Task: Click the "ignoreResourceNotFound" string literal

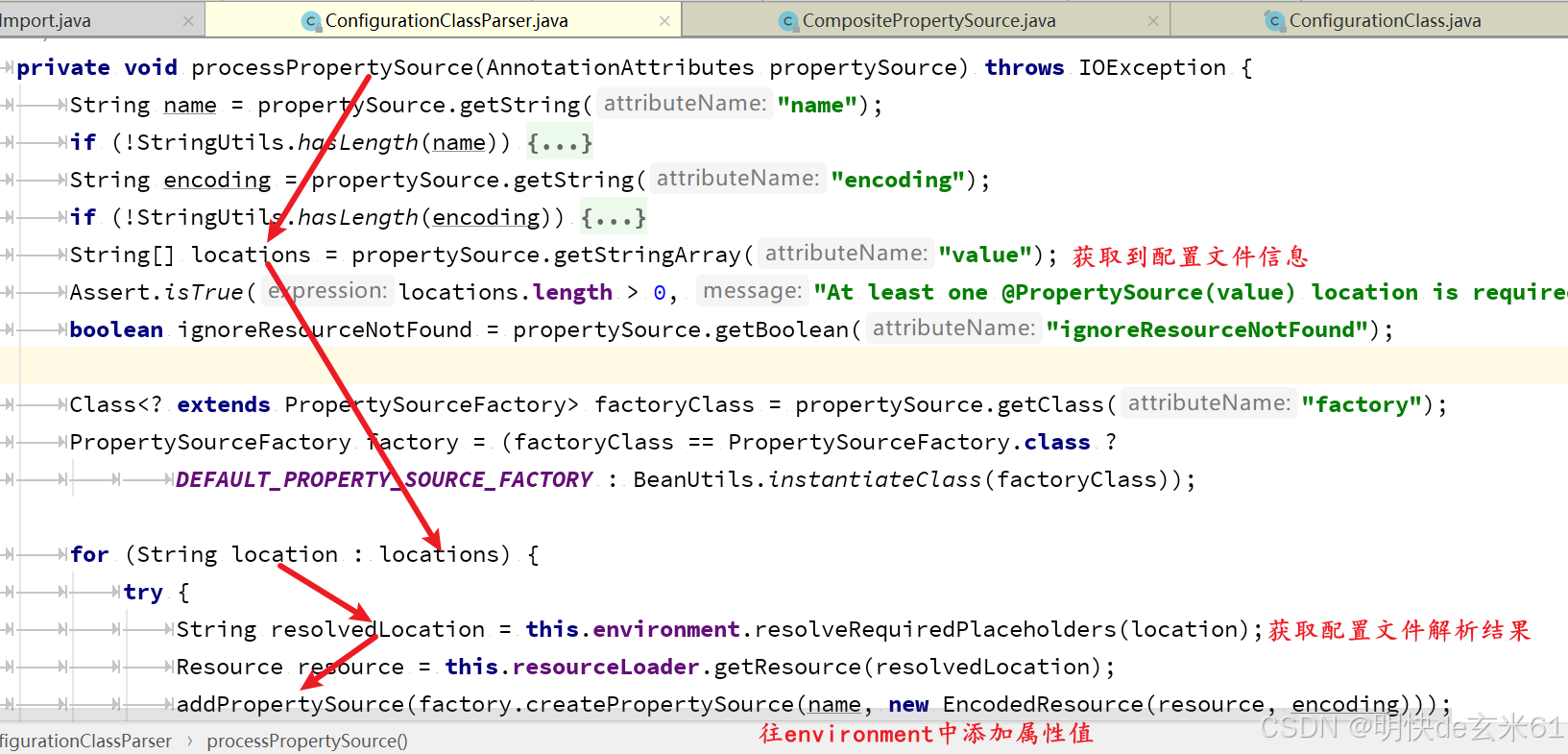Action: tap(1207, 329)
